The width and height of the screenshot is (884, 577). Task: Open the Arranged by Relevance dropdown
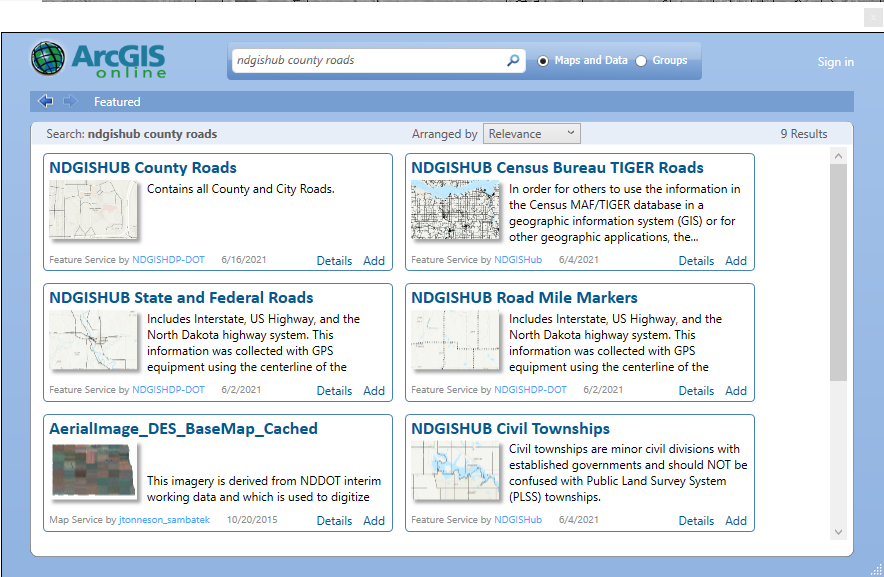pos(532,134)
